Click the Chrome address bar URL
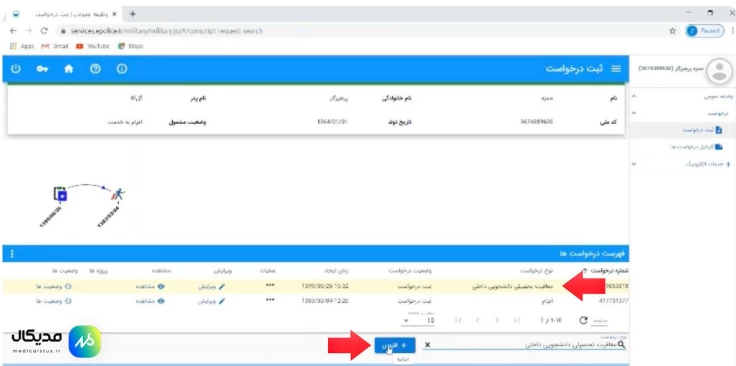 click(x=167, y=31)
